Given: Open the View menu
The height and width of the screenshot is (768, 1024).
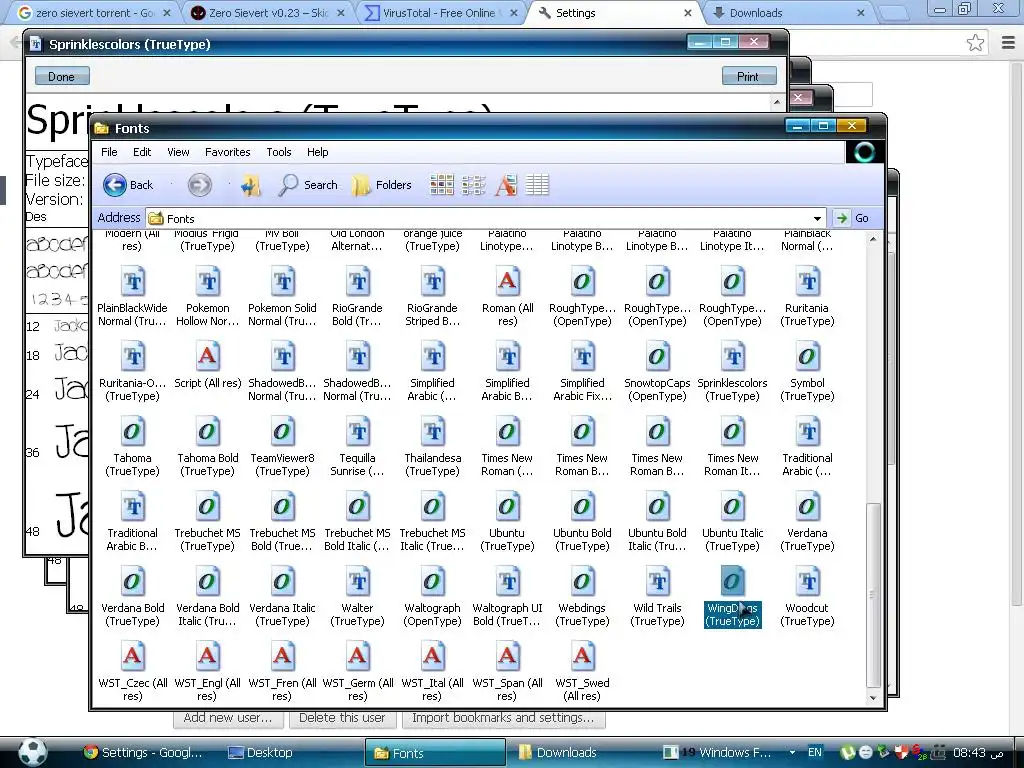Looking at the screenshot, I should (x=178, y=152).
